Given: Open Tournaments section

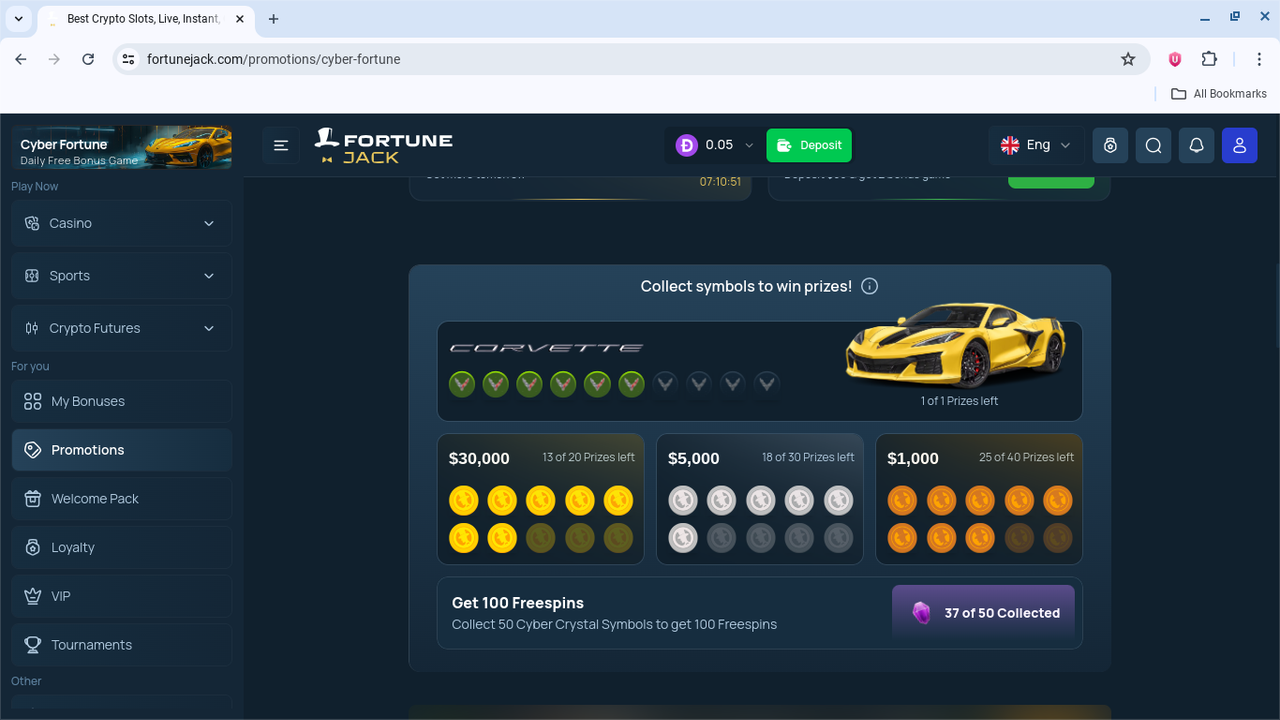Looking at the screenshot, I should [122, 645].
